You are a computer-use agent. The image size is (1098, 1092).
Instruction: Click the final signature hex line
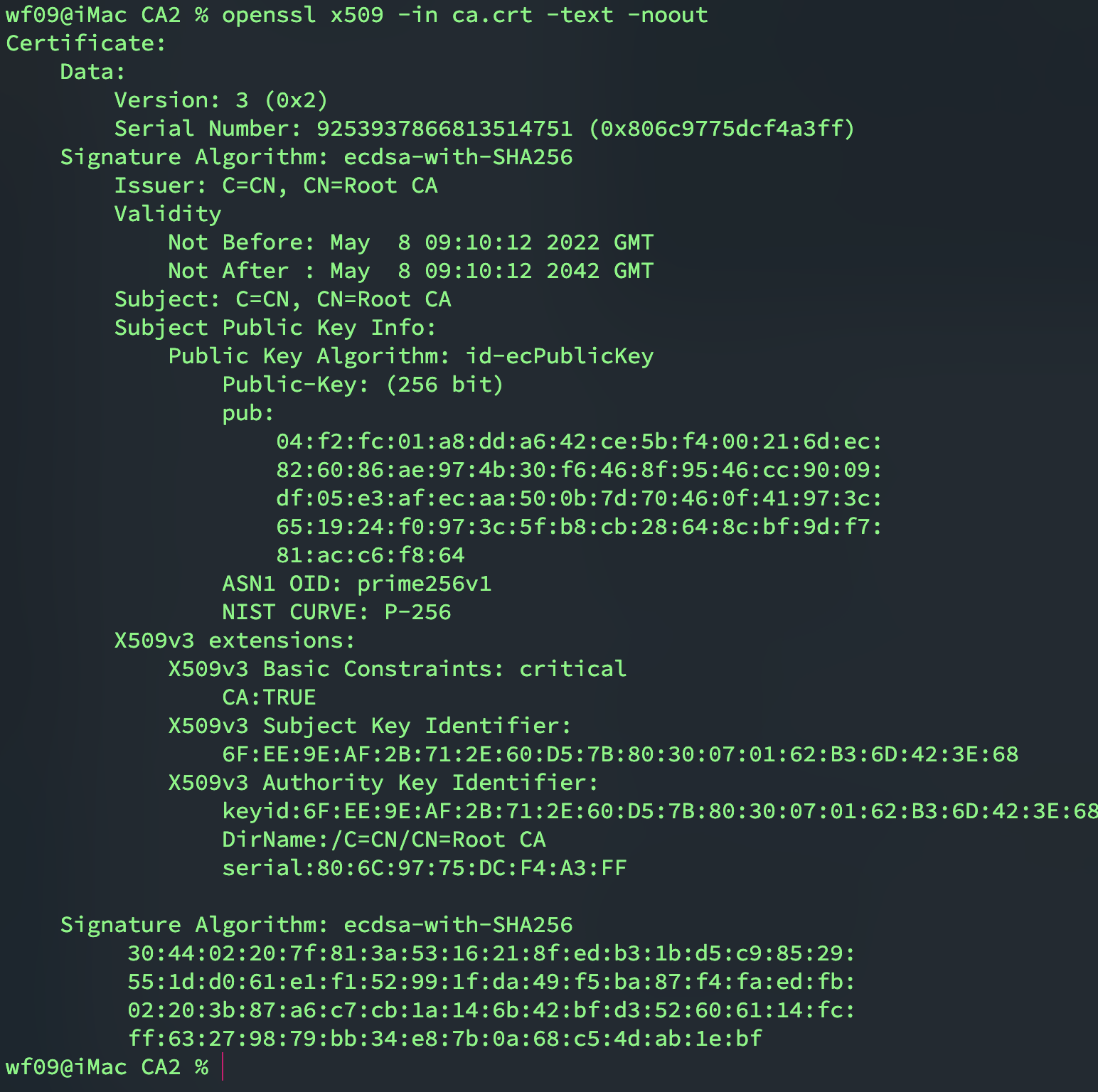[444, 1039]
